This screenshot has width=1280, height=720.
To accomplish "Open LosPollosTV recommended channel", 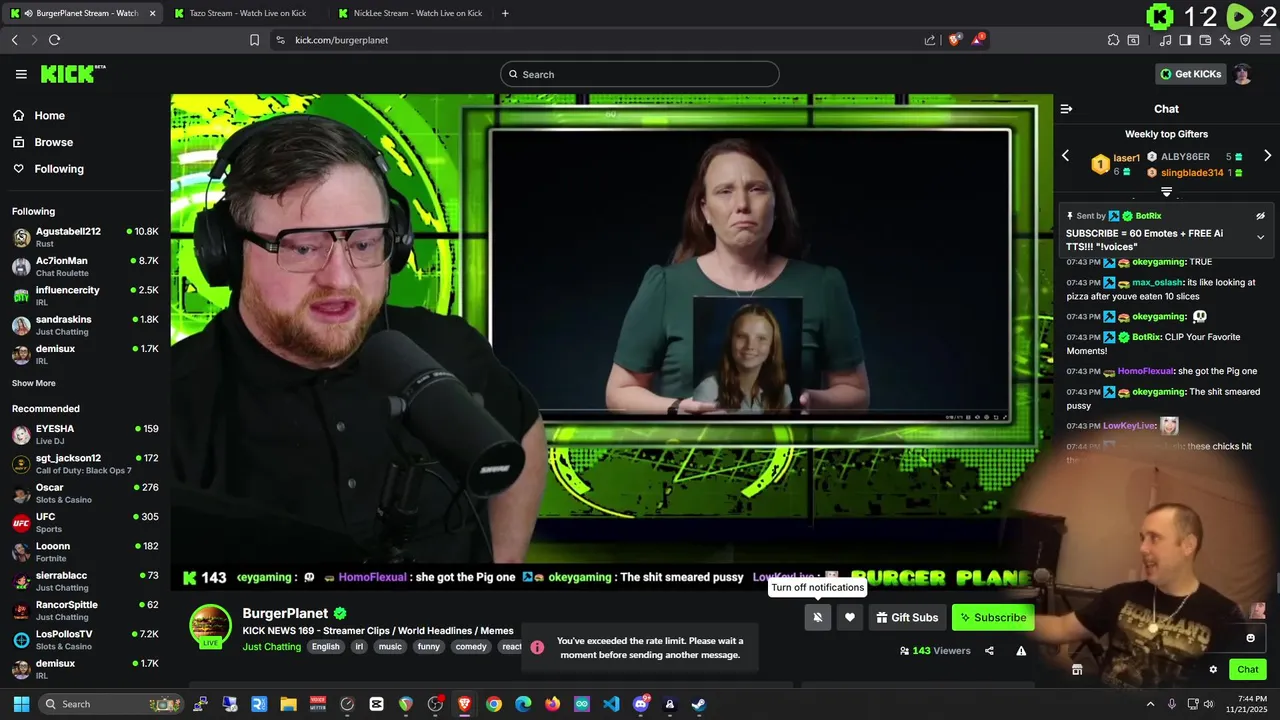I will pyautogui.click(x=85, y=640).
